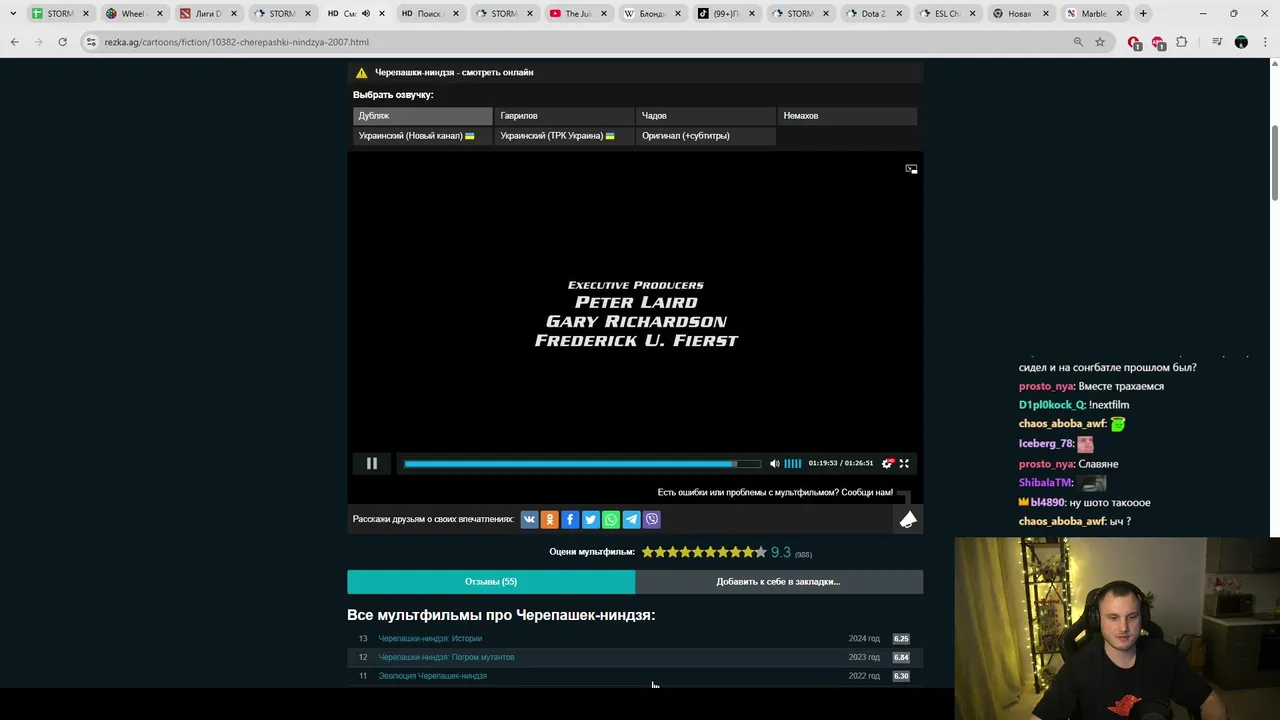The width and height of the screenshot is (1280, 720).
Task: Switch to the Marble tab
Action: click(x=1093, y=14)
